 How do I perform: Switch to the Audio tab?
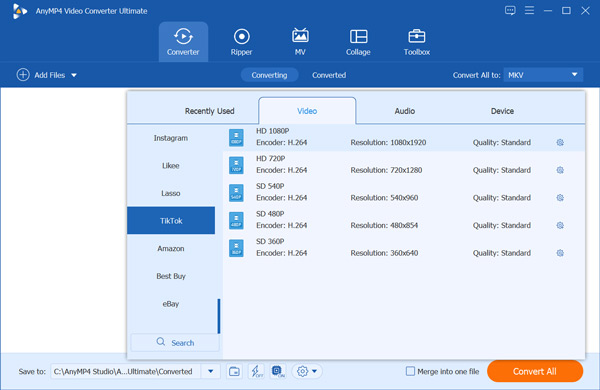404,111
